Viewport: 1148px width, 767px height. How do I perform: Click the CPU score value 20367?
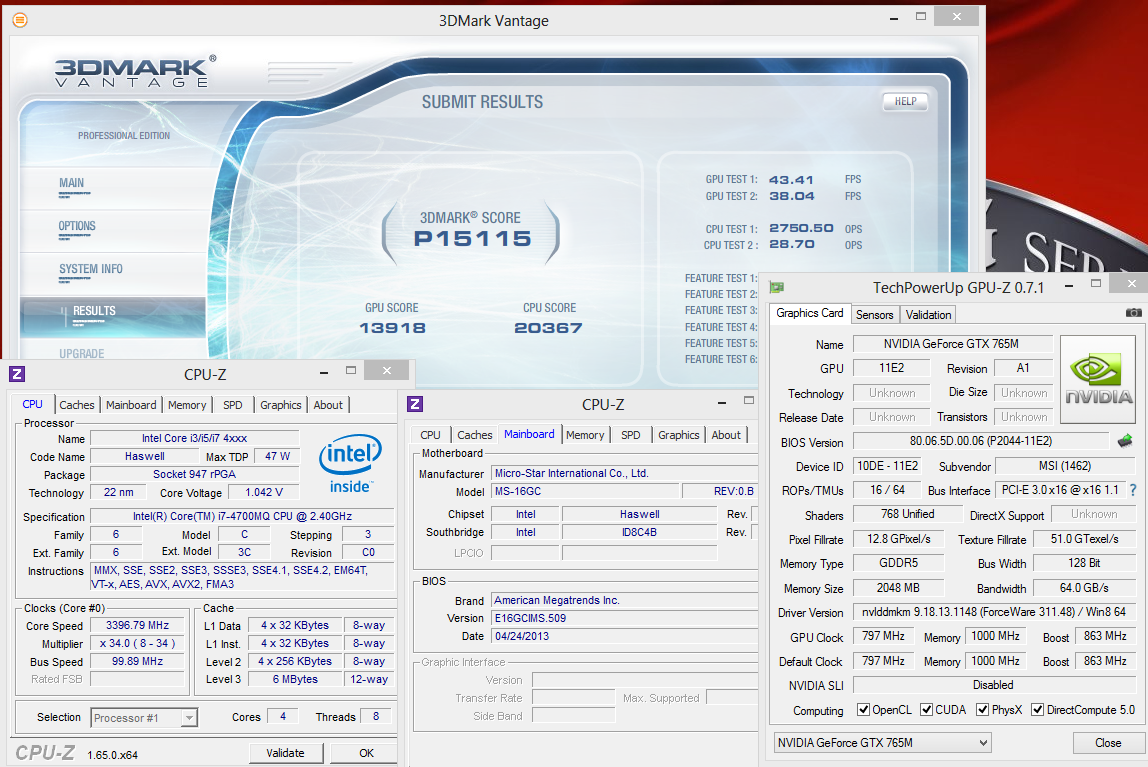(x=548, y=328)
